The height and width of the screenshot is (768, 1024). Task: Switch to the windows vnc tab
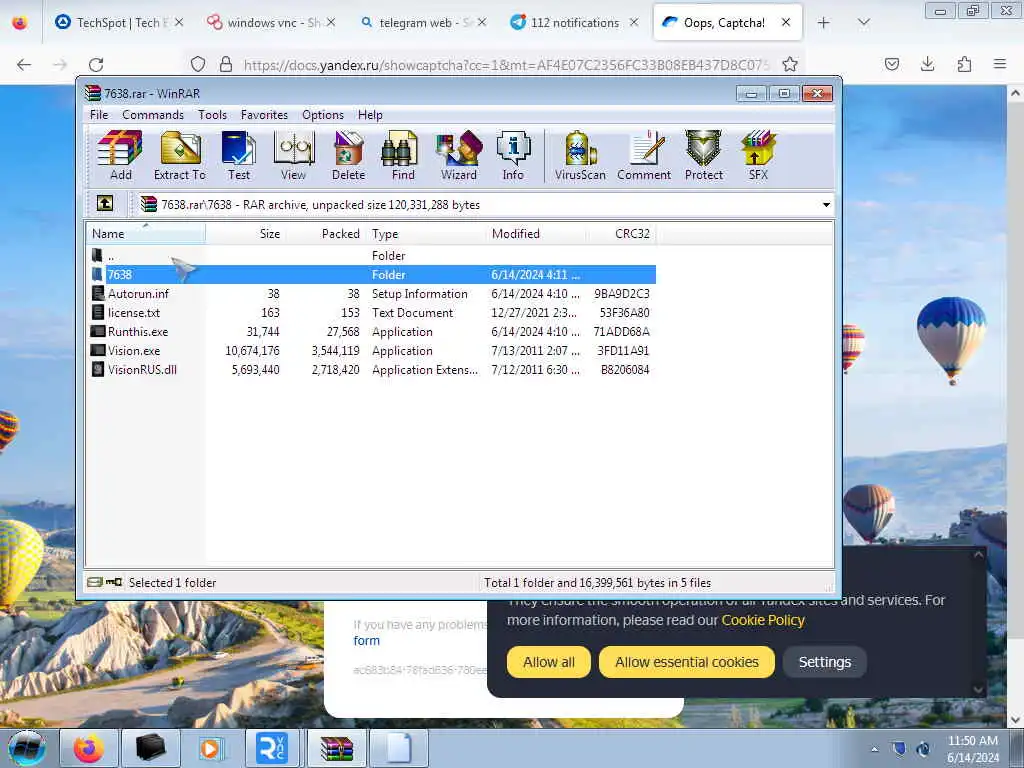click(272, 23)
